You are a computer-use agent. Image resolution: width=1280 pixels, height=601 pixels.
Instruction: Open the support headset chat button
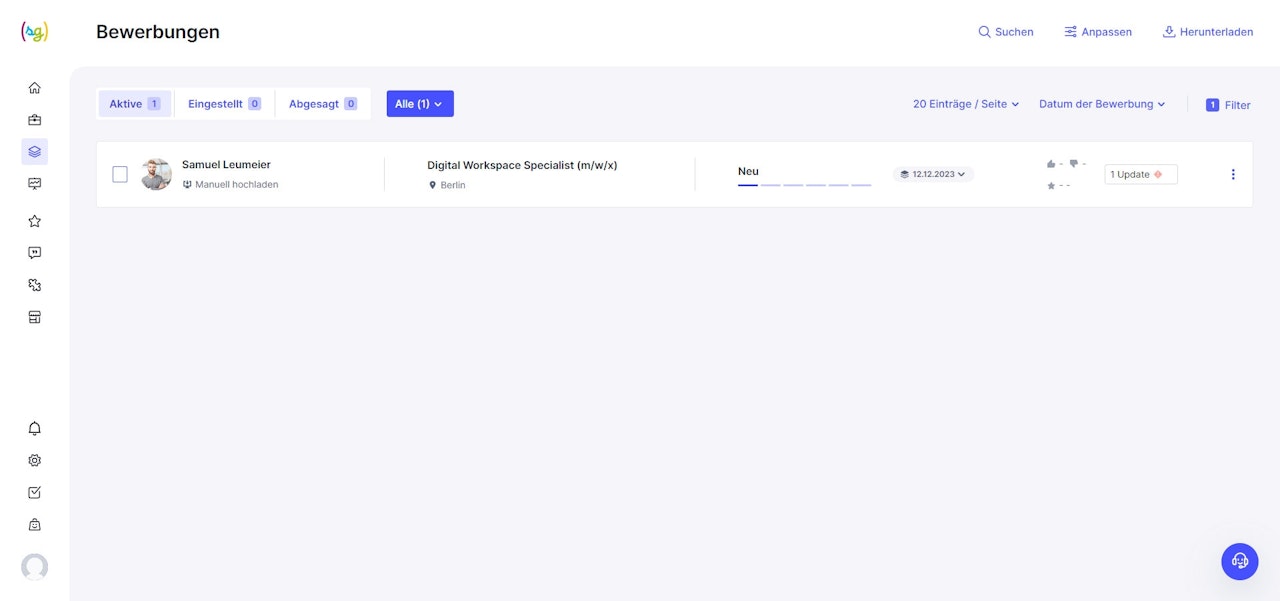click(x=1240, y=561)
